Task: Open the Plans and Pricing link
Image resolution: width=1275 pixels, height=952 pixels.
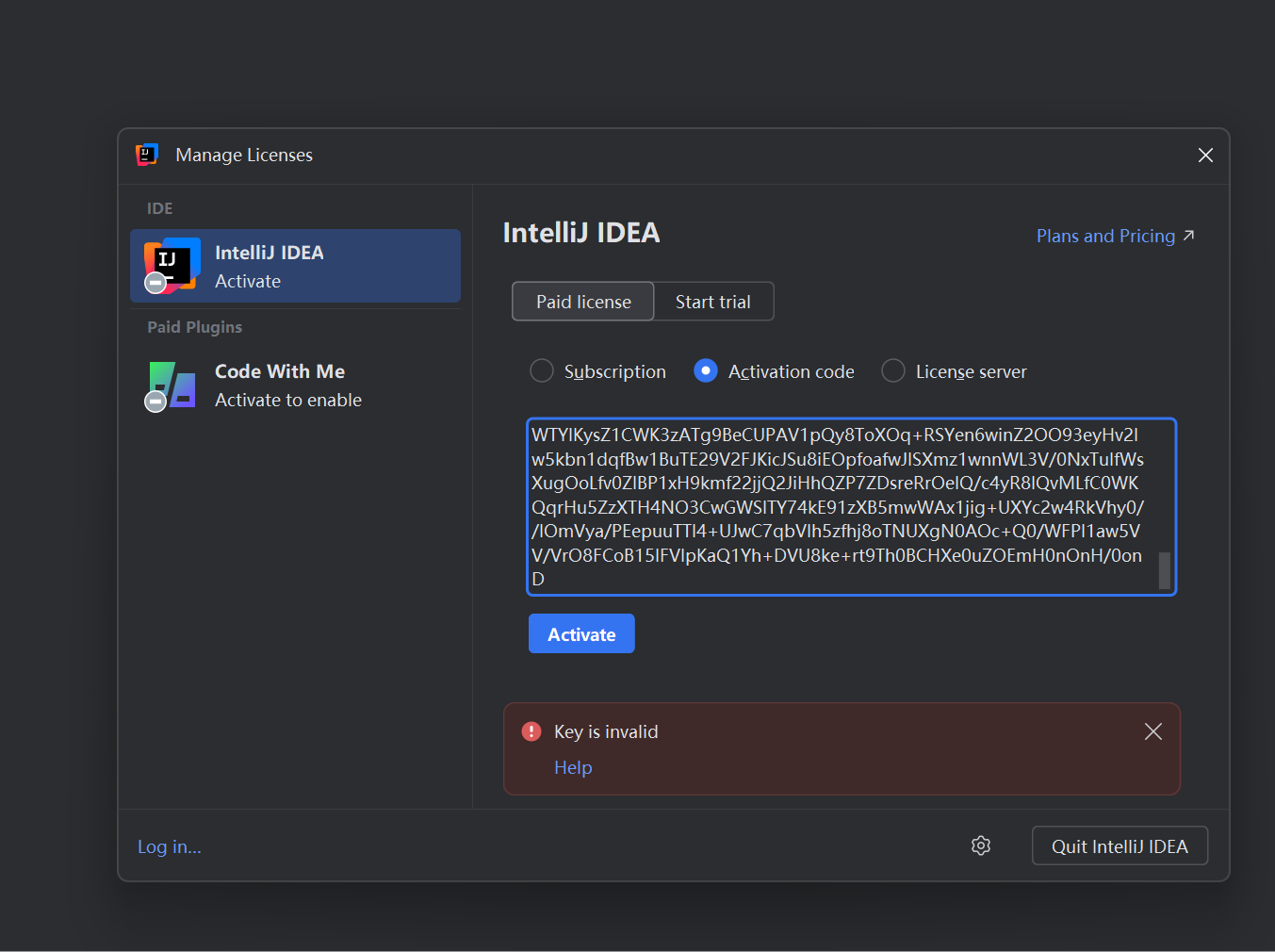Action: point(1116,236)
